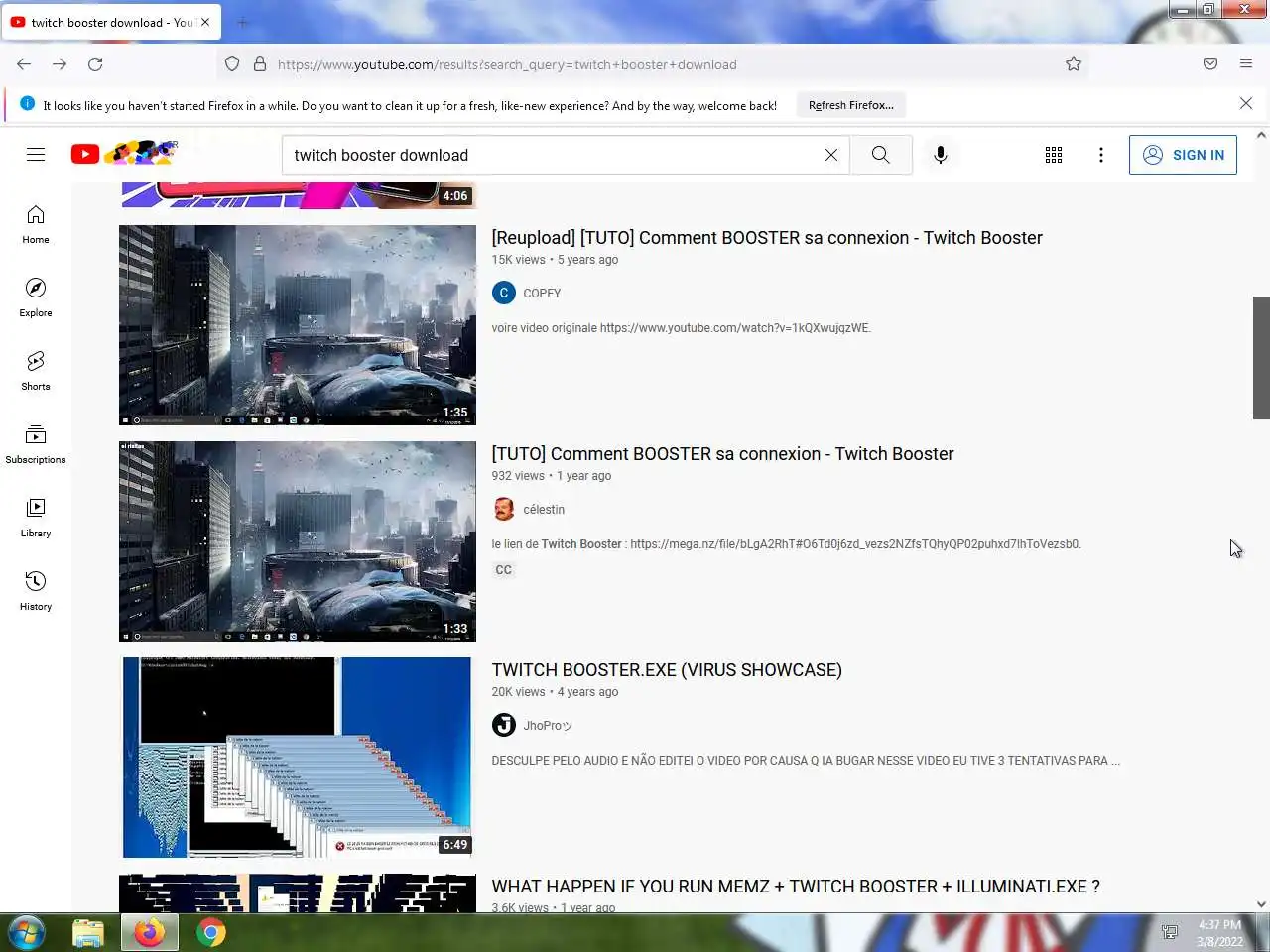Open the célestin channel avatar
This screenshot has width=1270, height=952.
pyautogui.click(x=504, y=509)
